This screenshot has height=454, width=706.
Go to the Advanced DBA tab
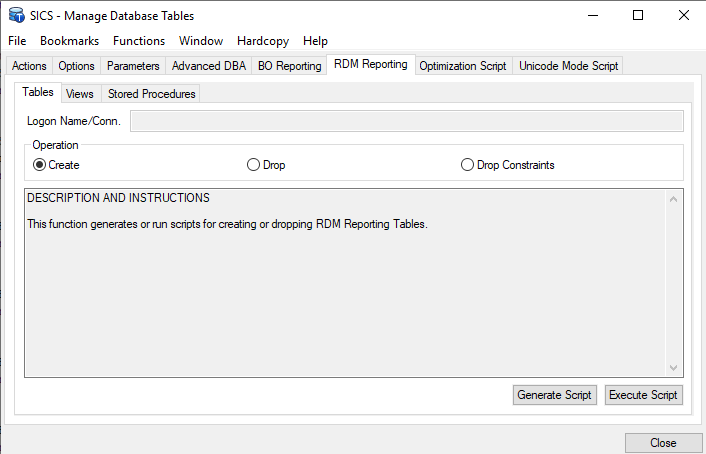[208, 66]
